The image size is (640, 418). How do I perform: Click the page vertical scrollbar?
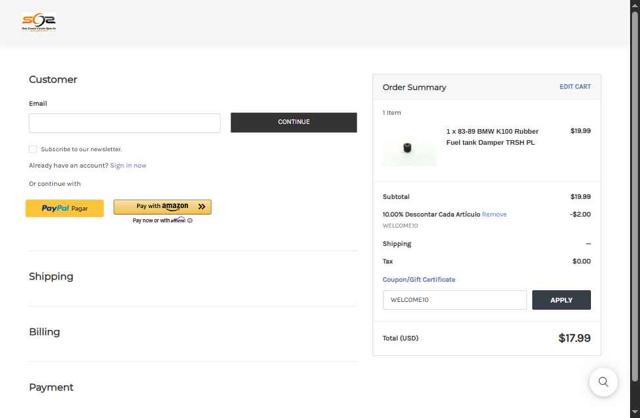pyautogui.click(x=635, y=196)
